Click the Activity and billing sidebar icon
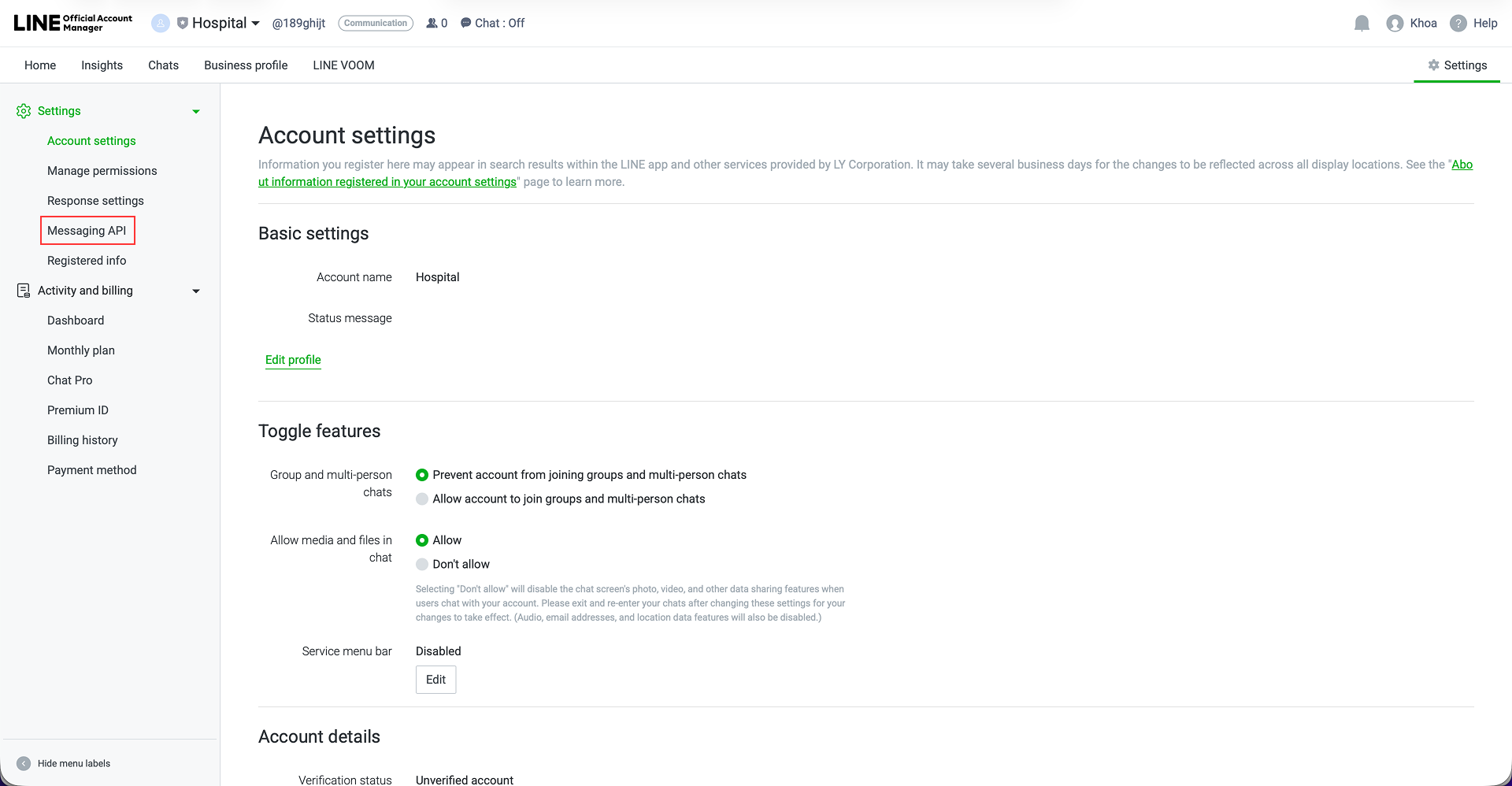1512x786 pixels. point(23,290)
